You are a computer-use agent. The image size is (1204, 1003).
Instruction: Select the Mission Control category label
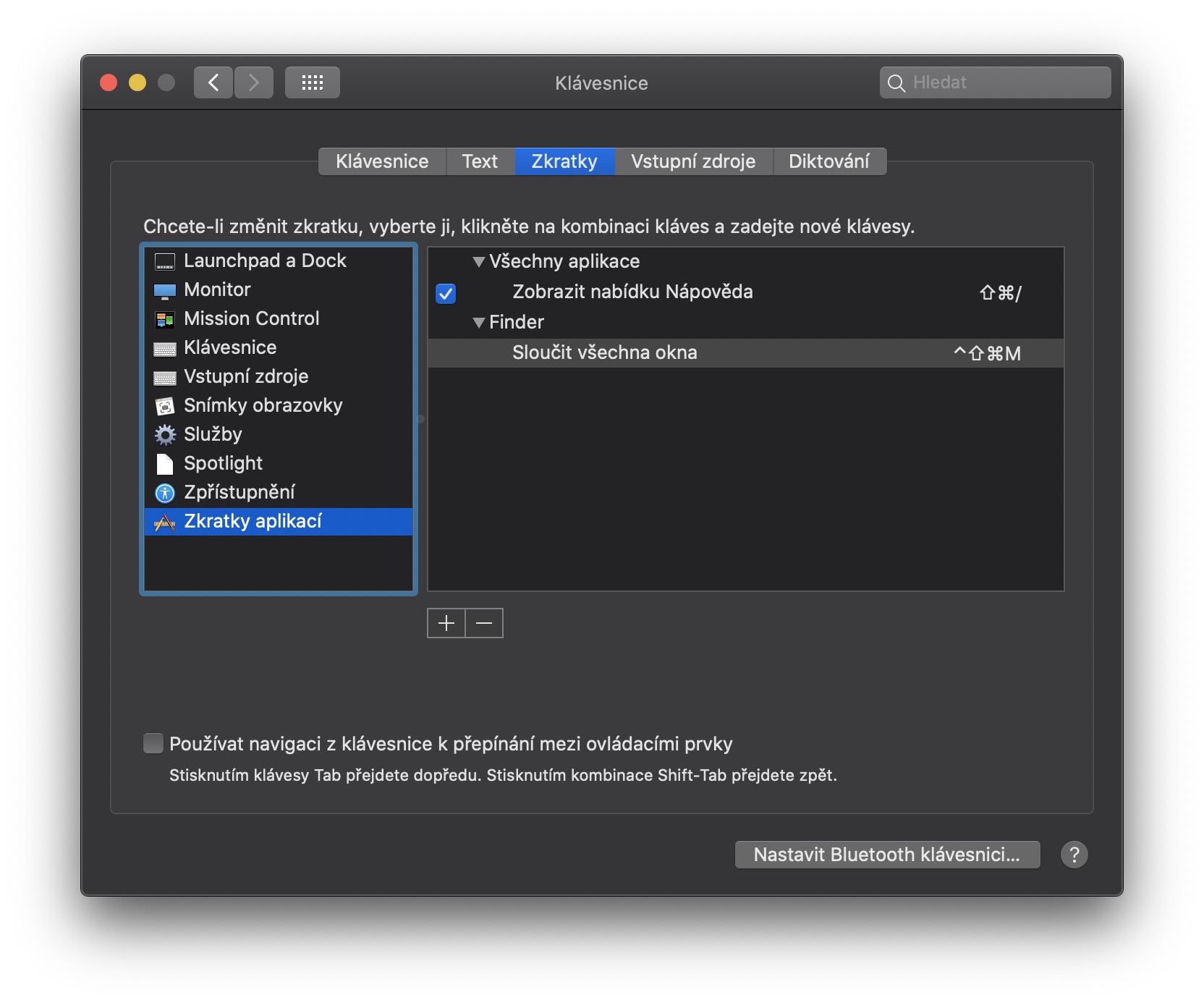click(252, 318)
